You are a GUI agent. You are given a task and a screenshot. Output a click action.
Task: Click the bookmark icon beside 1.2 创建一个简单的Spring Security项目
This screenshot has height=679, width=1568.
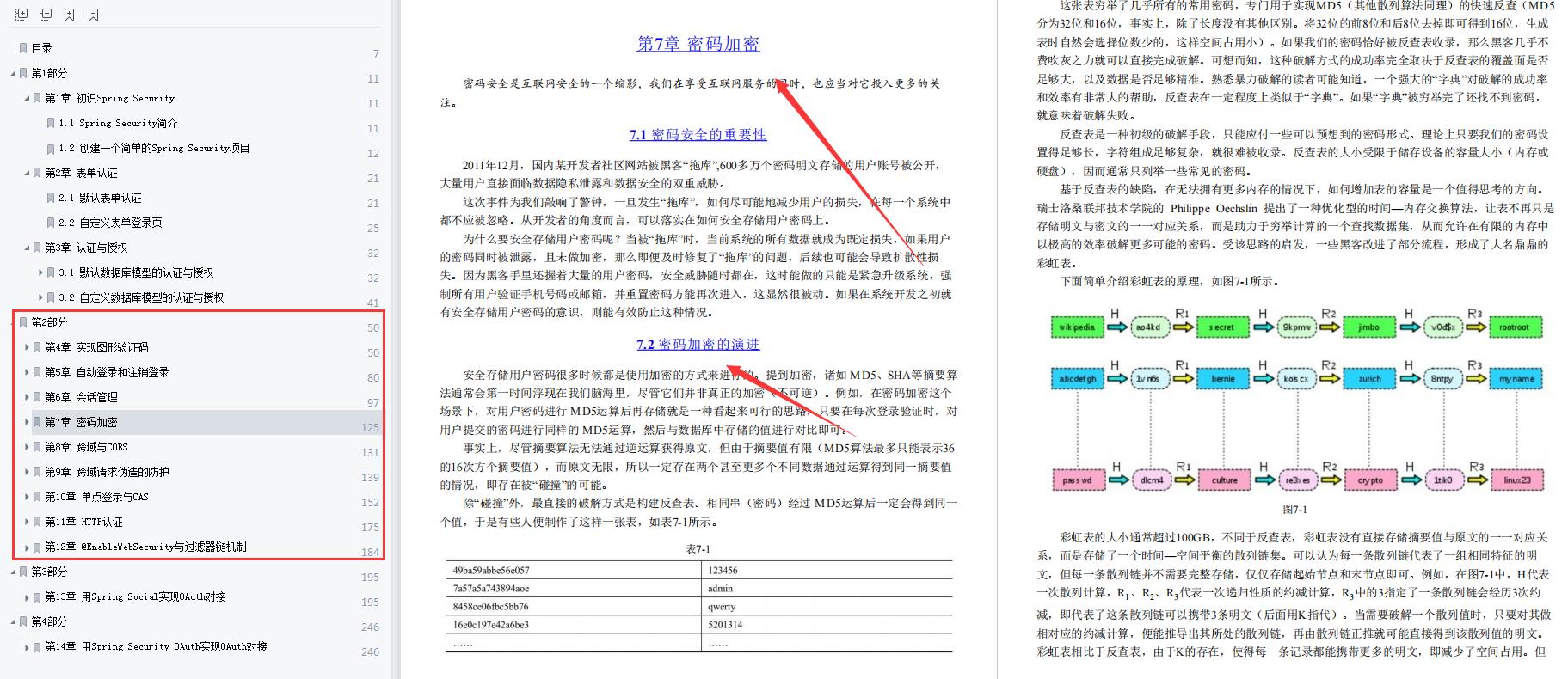51,148
